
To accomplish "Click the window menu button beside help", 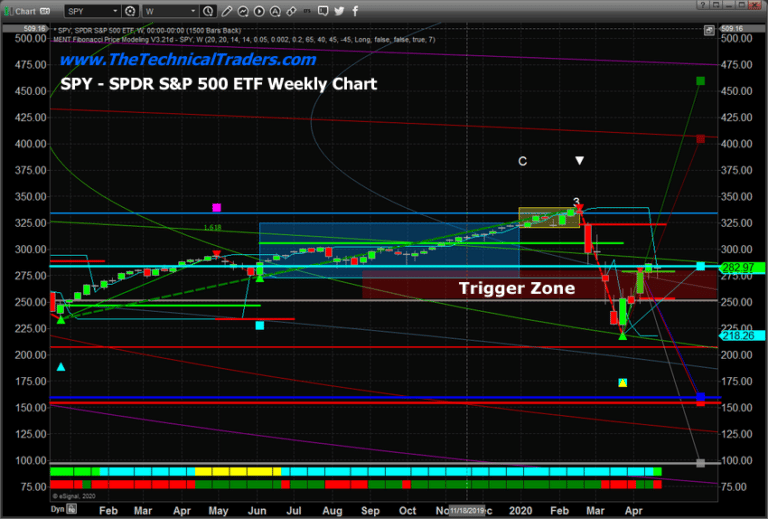I will coord(716,5).
